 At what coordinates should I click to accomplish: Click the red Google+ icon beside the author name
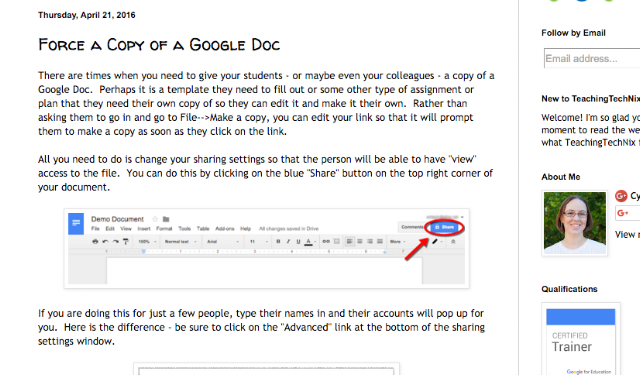(621, 196)
